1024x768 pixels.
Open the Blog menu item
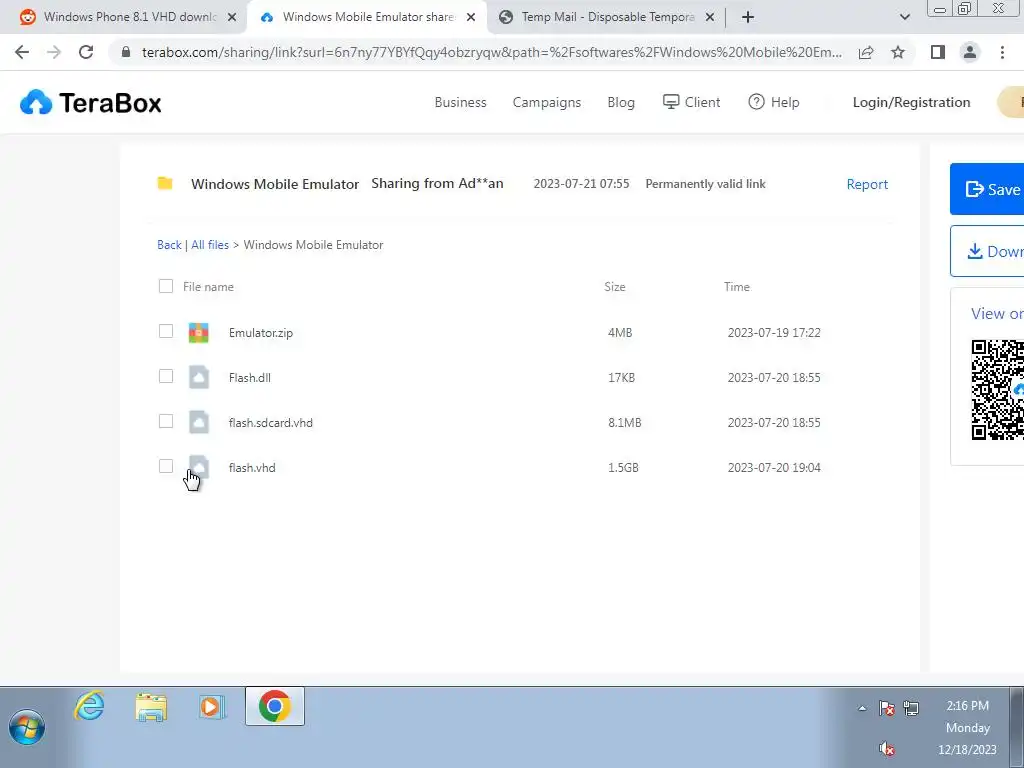[x=621, y=103]
